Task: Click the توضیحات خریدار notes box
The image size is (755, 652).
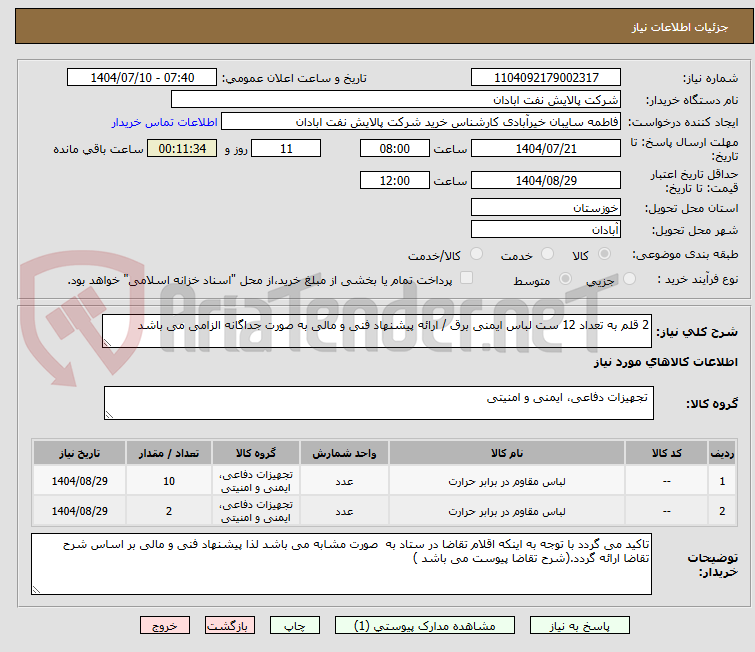Action: coord(341,564)
